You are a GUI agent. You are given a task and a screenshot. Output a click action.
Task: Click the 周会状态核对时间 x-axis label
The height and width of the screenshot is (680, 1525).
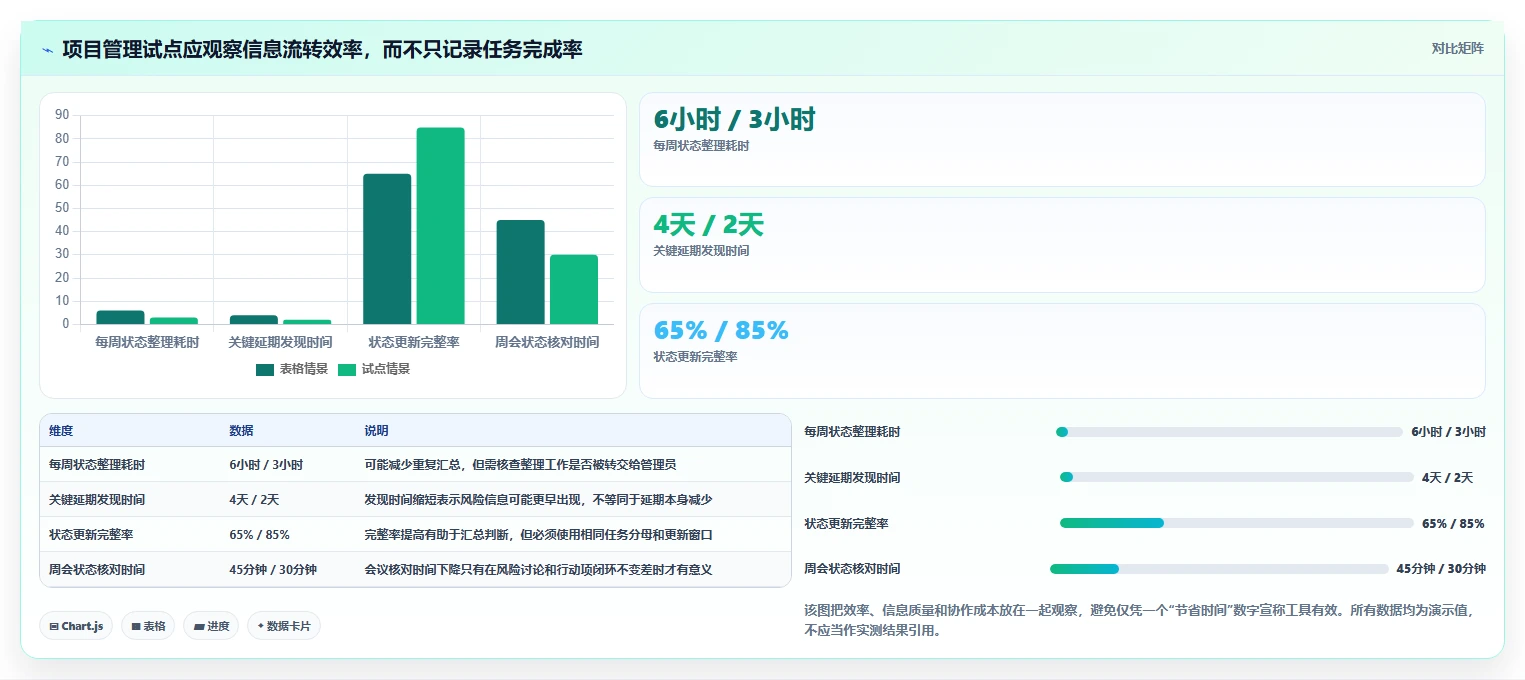(x=547, y=342)
